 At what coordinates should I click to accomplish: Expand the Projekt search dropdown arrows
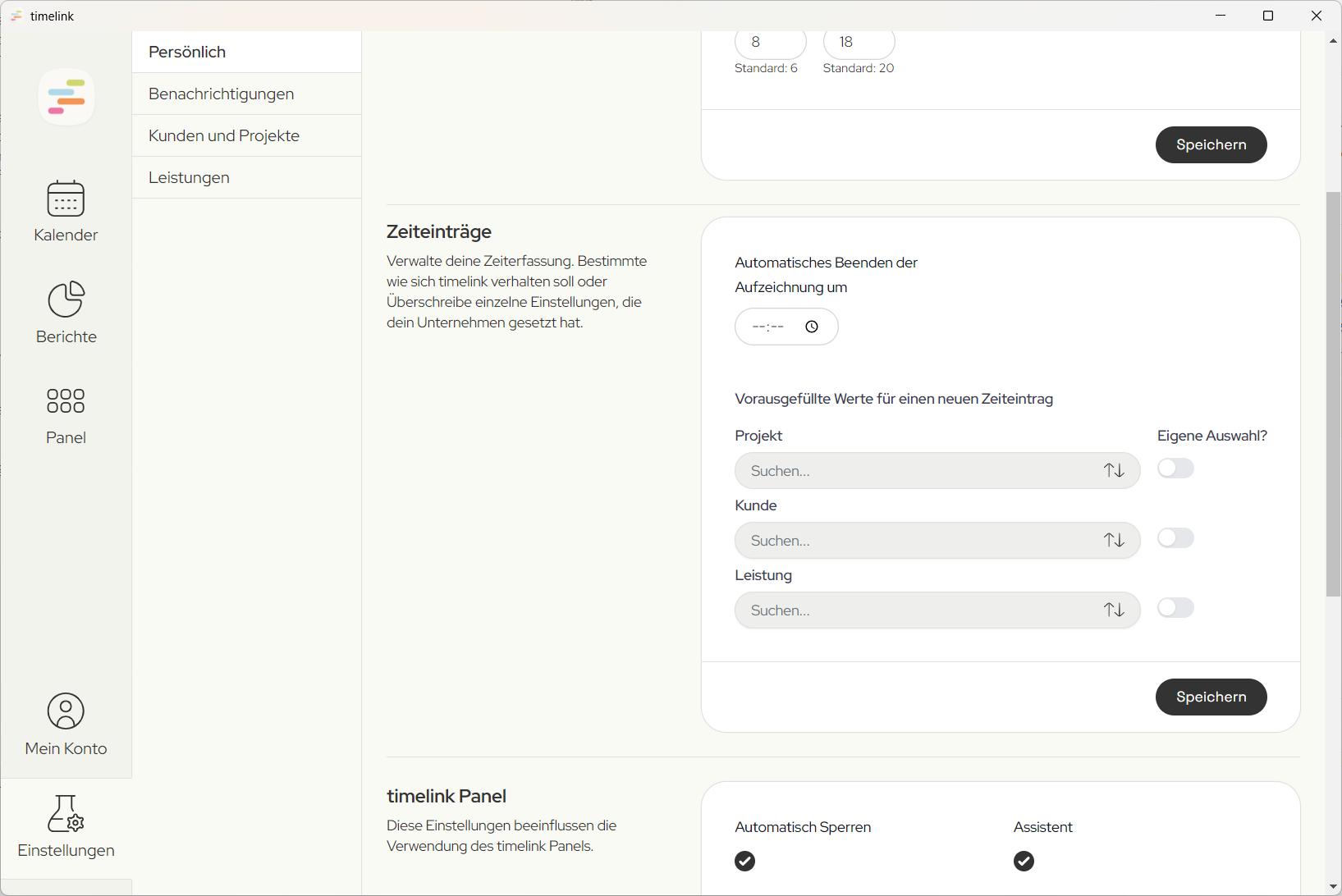(1114, 470)
